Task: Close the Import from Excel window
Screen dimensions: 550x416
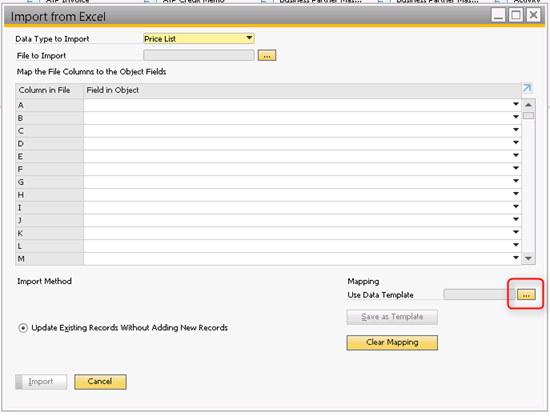Action: tap(534, 15)
